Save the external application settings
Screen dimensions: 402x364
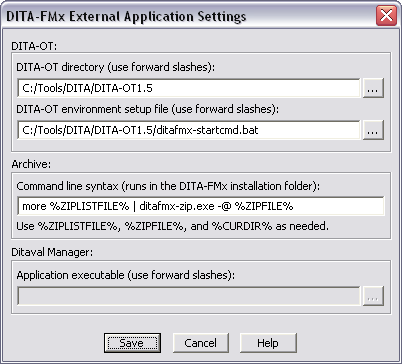tap(132, 343)
